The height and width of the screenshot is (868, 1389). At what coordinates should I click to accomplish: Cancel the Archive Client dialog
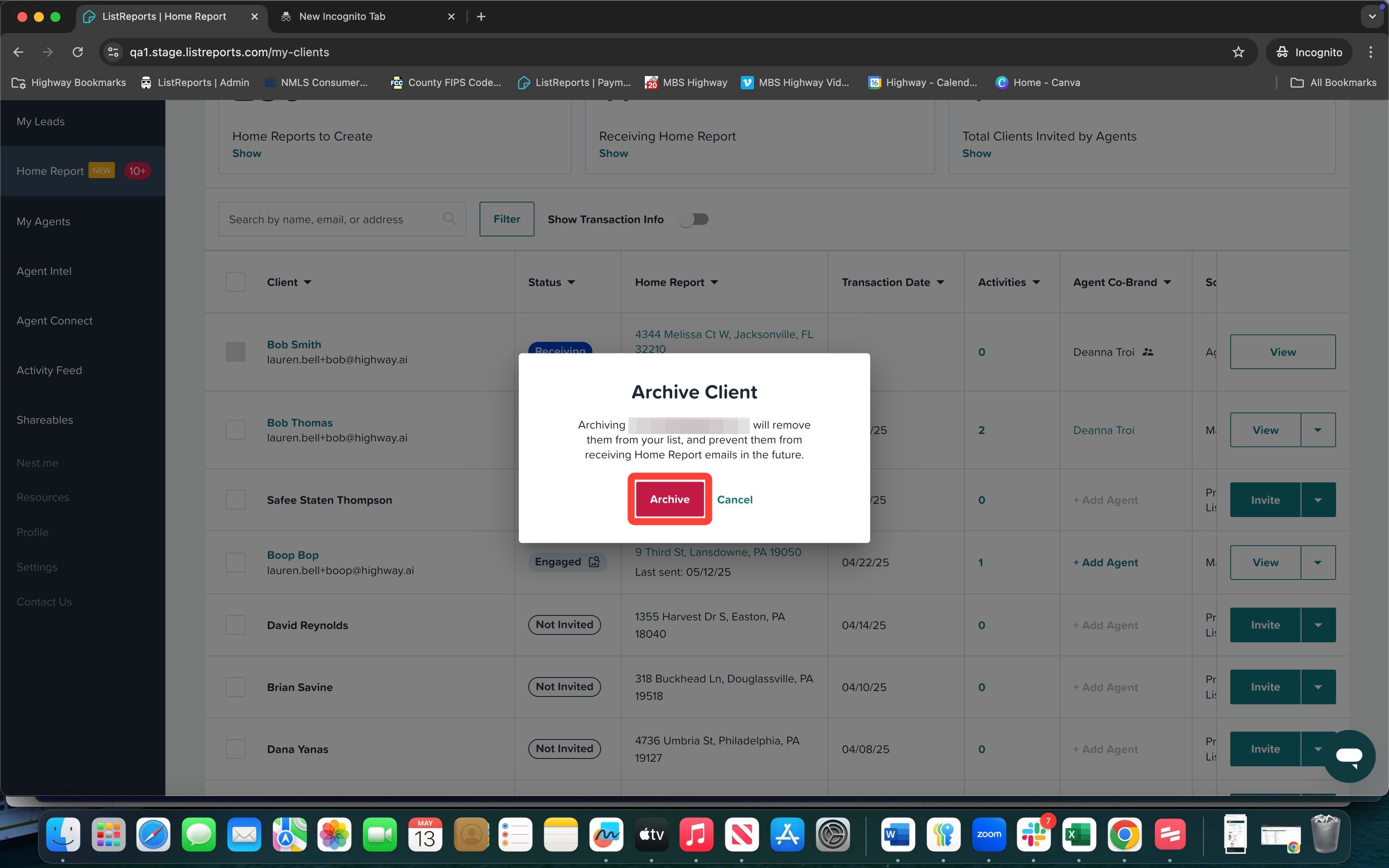(x=735, y=499)
